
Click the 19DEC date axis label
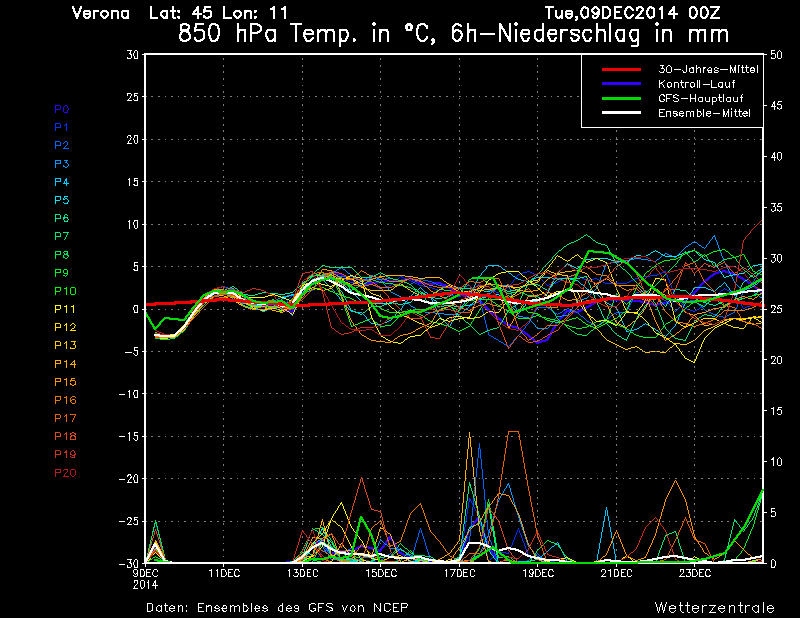pos(538,574)
